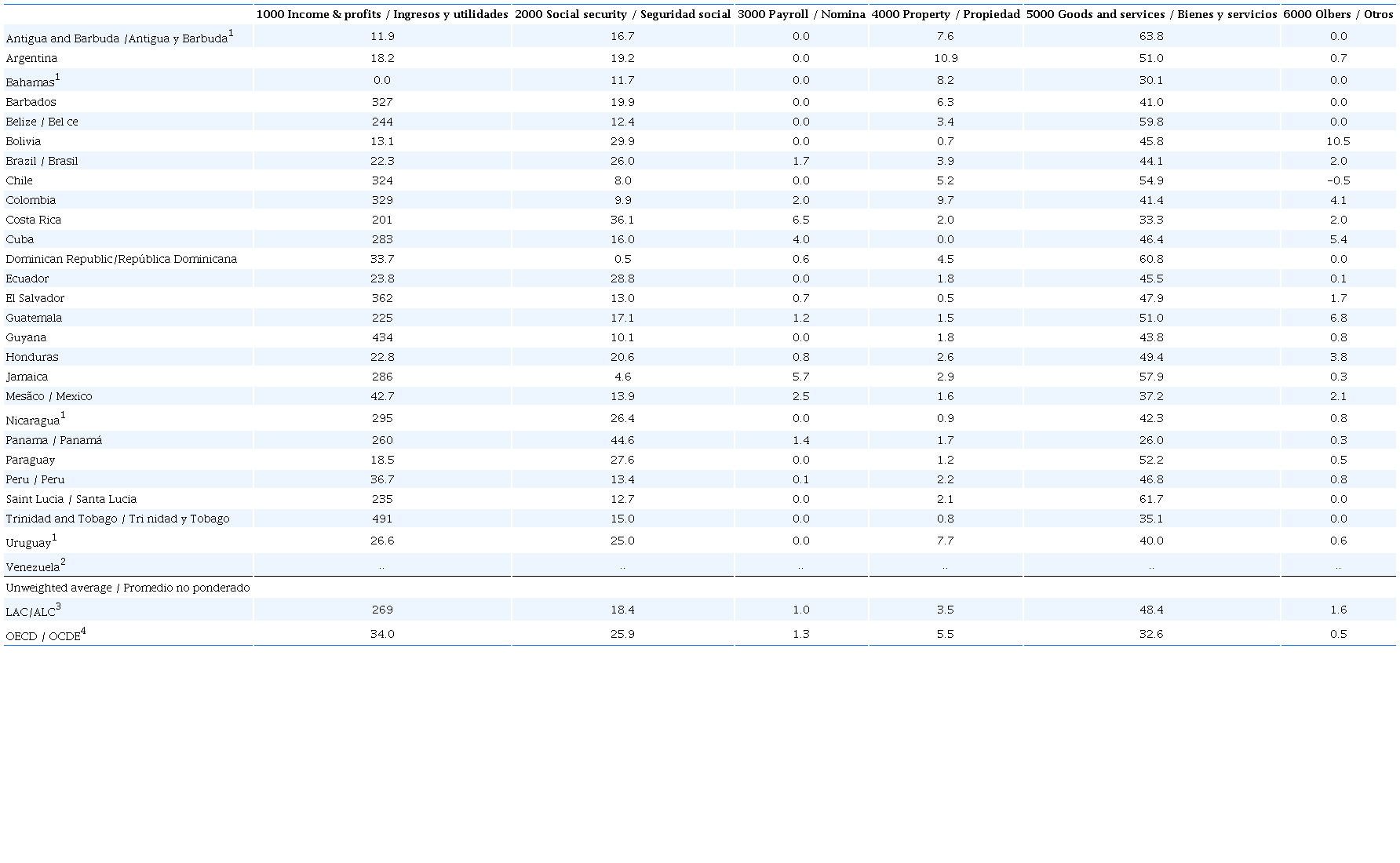Click the '3000 Payroll / Nomina' column header

[x=800, y=14]
